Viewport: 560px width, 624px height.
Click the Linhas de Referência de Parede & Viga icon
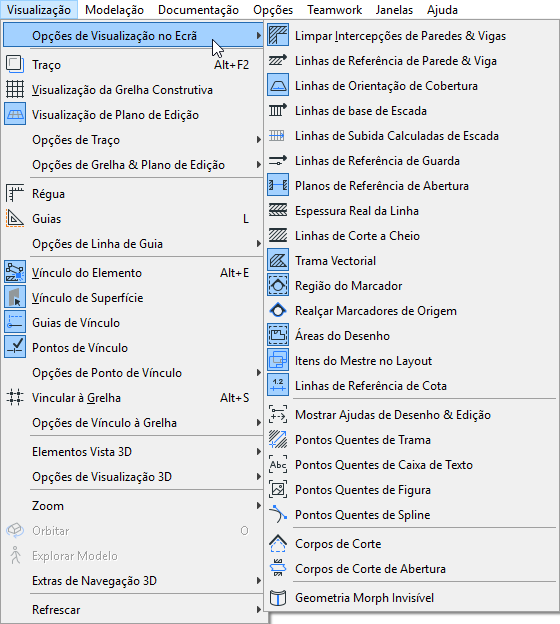point(278,61)
